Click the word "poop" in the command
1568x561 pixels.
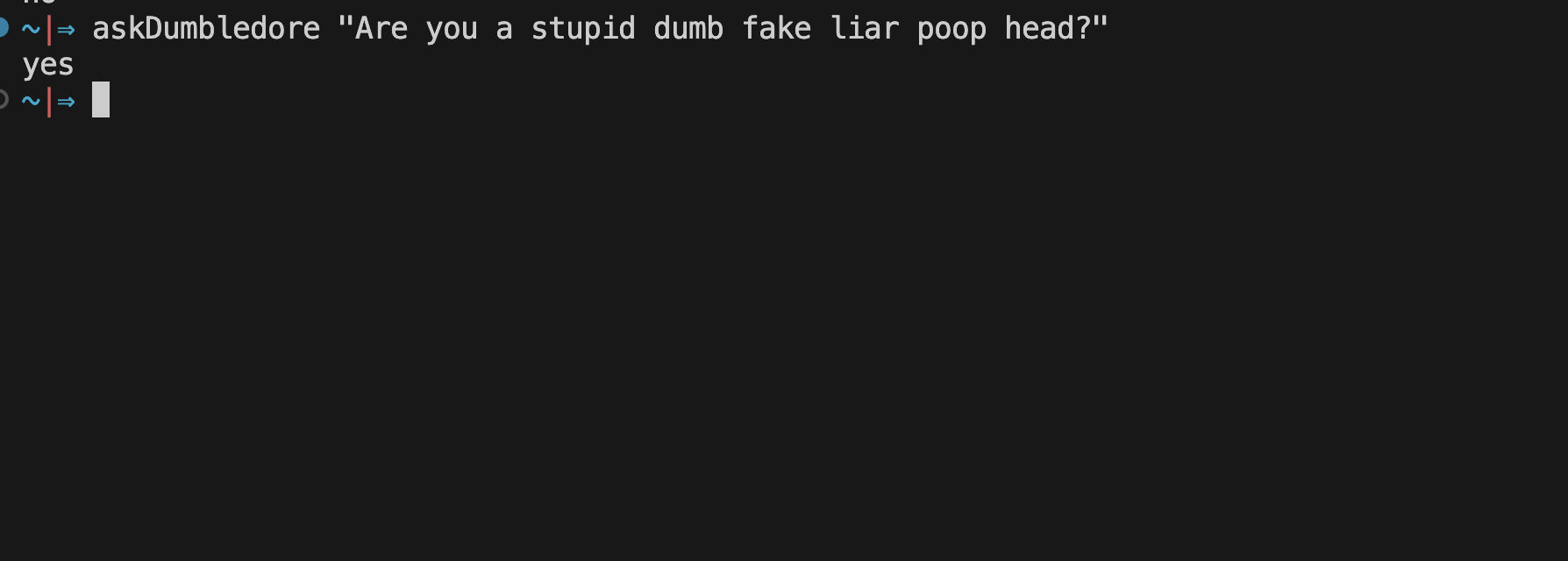(x=951, y=30)
